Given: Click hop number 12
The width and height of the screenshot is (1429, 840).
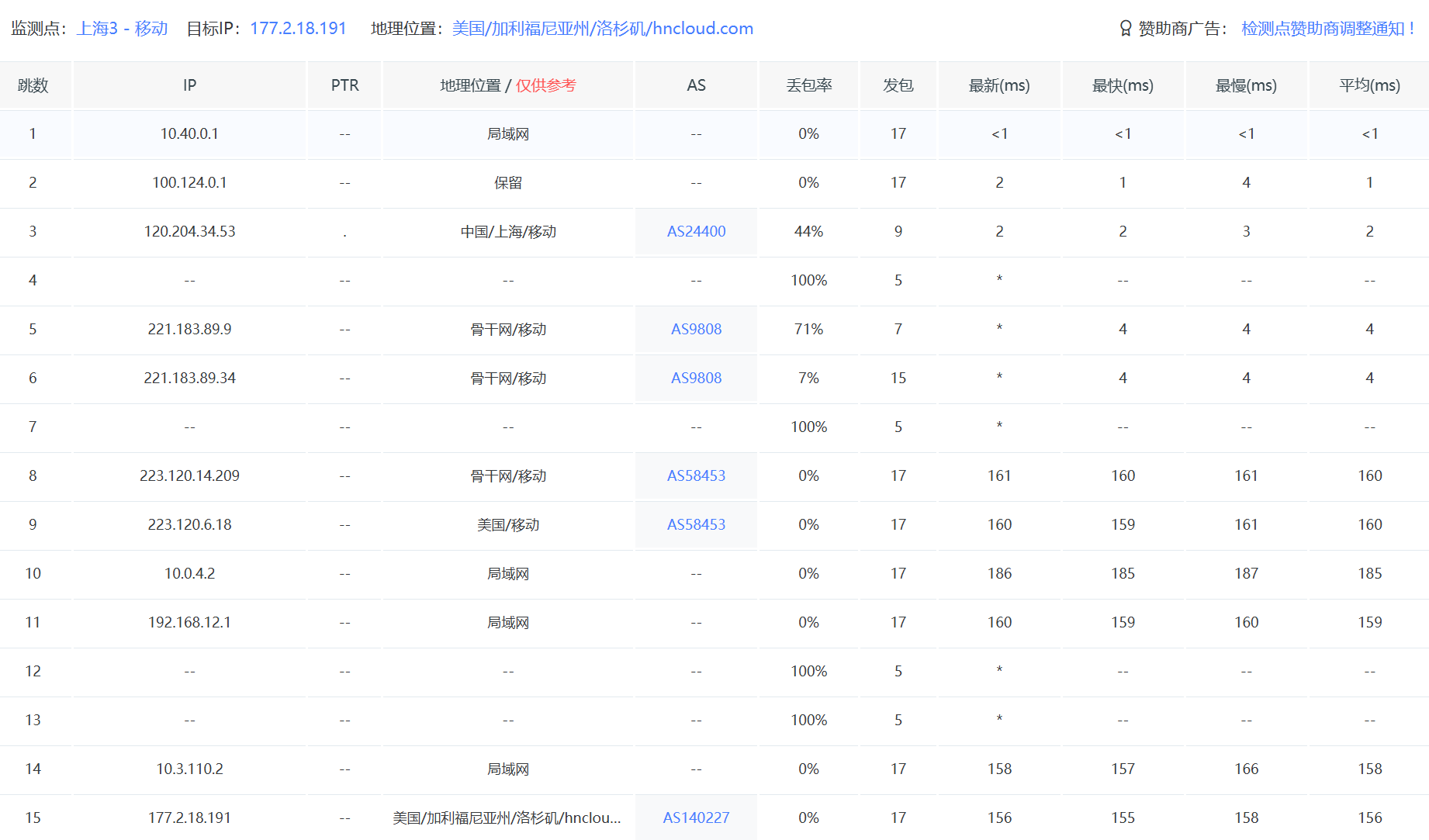Looking at the screenshot, I should (33, 671).
